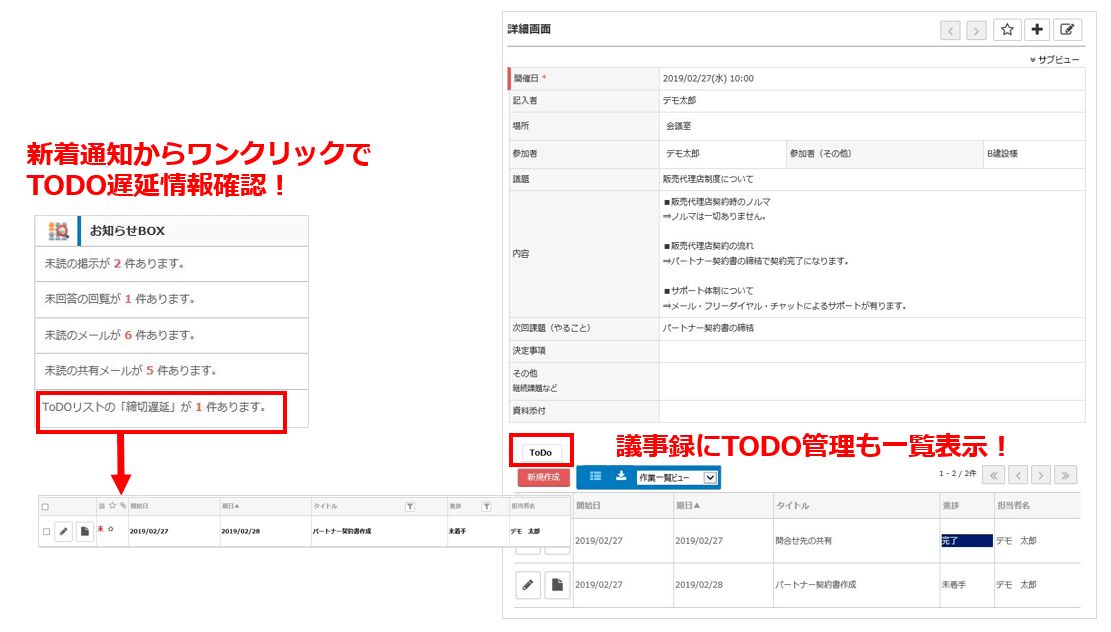Click the 新規作成 button
Screen dimensions: 1111x632
pos(543,478)
